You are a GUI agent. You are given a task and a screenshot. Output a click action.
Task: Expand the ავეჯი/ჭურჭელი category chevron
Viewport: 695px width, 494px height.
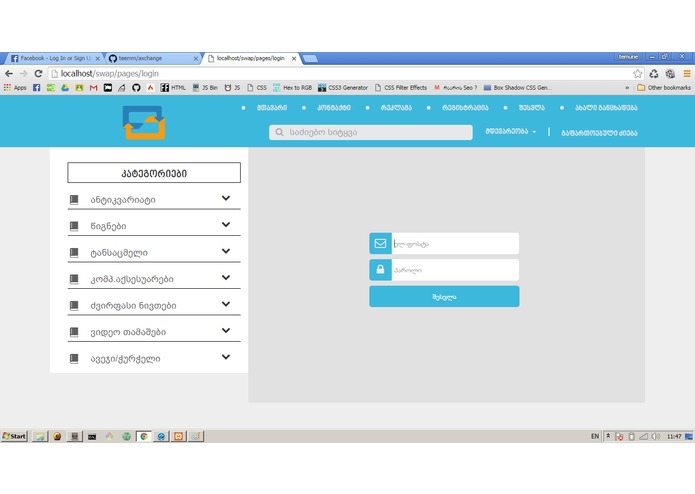pyautogui.click(x=226, y=357)
